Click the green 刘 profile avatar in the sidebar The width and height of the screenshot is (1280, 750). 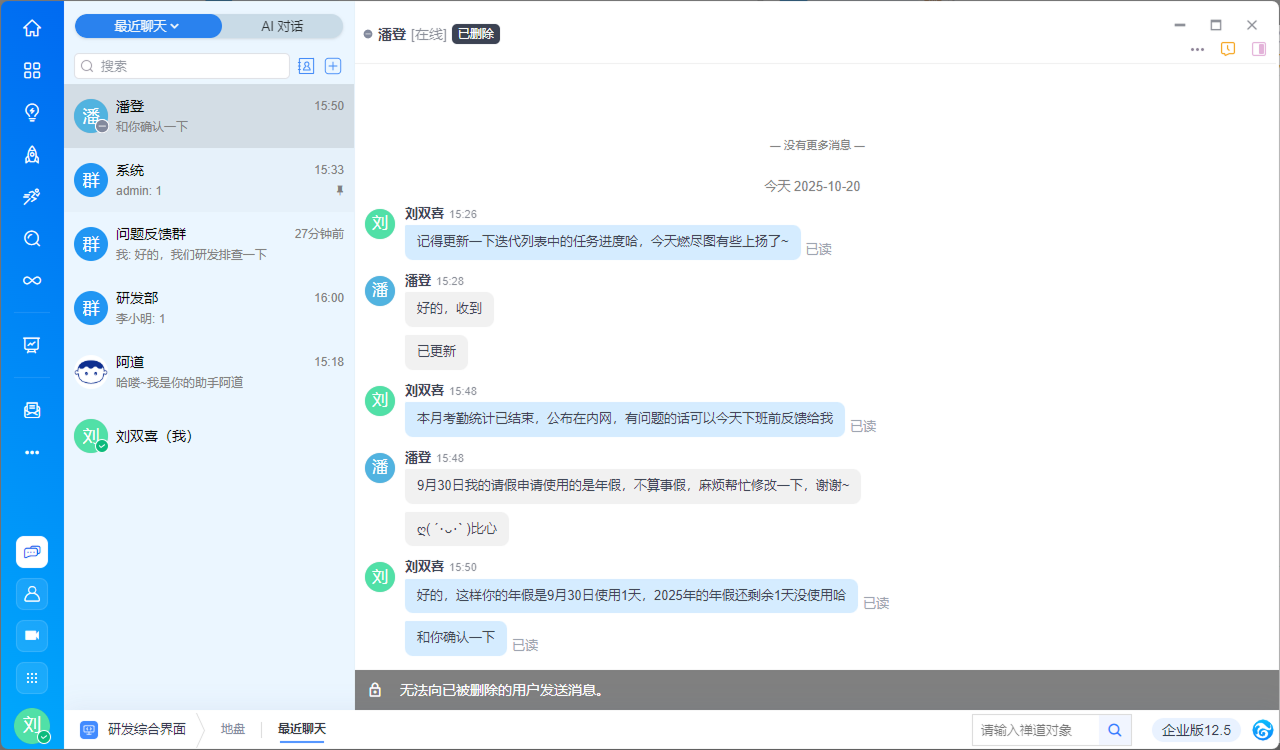32,725
